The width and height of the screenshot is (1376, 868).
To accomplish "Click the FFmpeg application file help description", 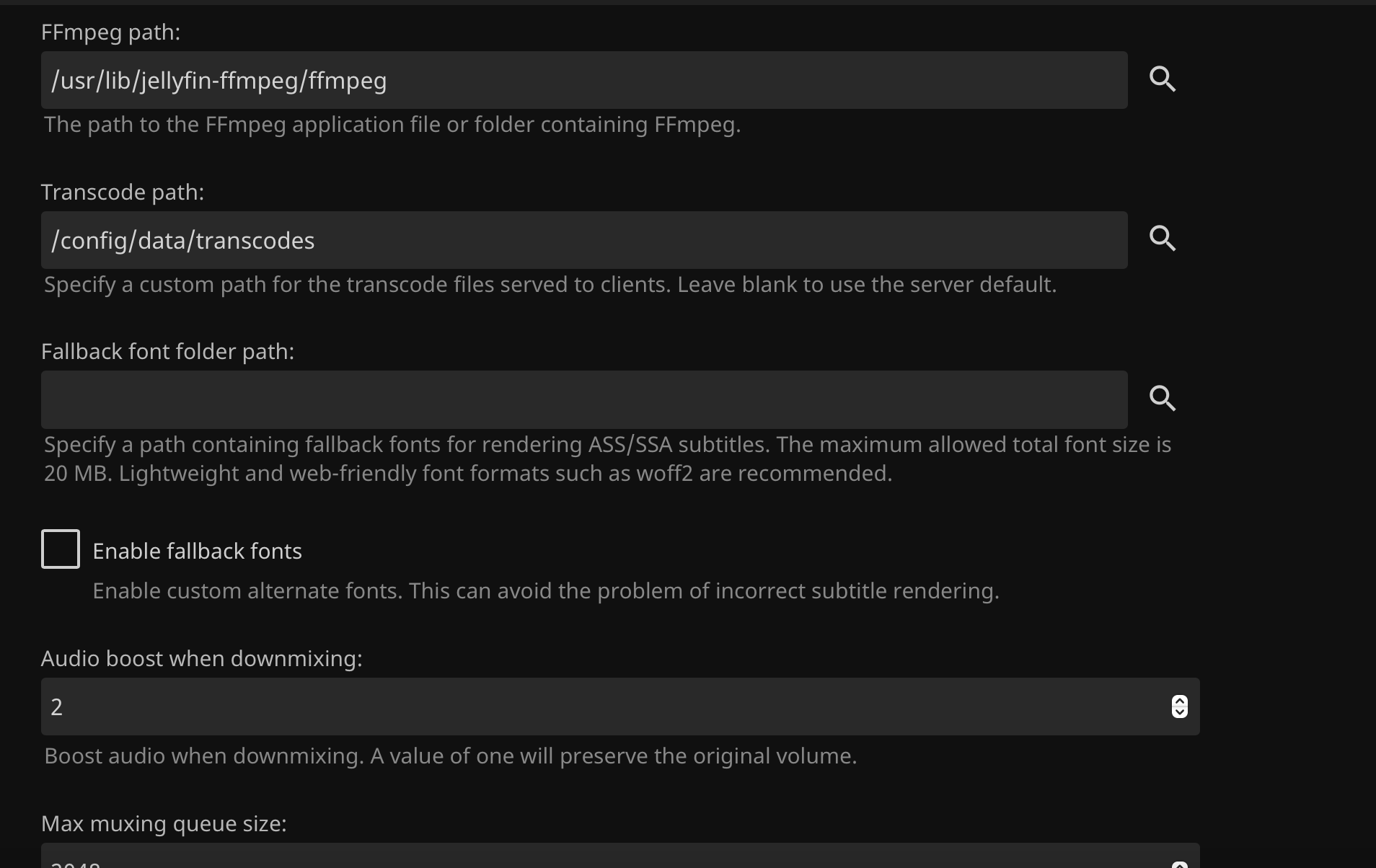I will [x=392, y=125].
